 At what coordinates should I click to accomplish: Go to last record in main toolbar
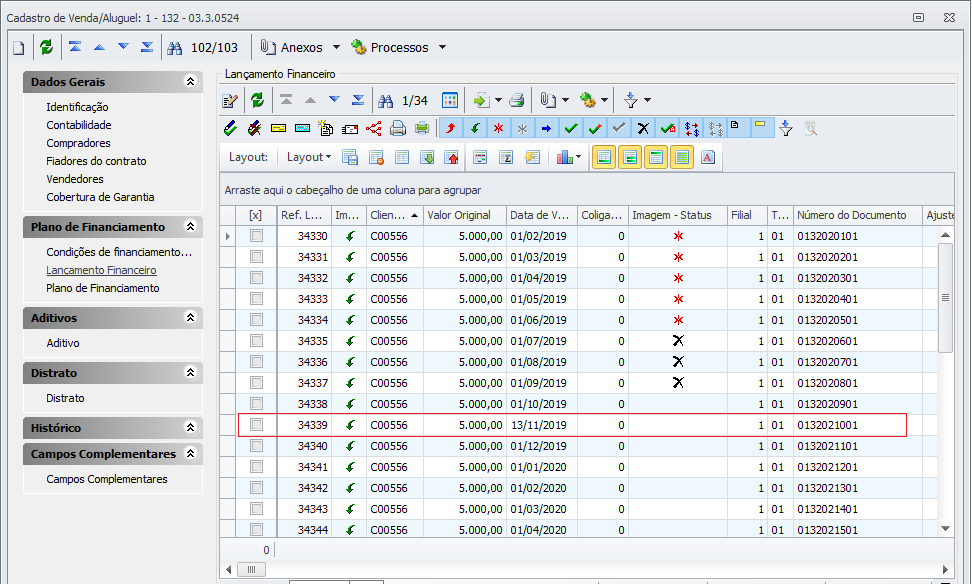147,47
